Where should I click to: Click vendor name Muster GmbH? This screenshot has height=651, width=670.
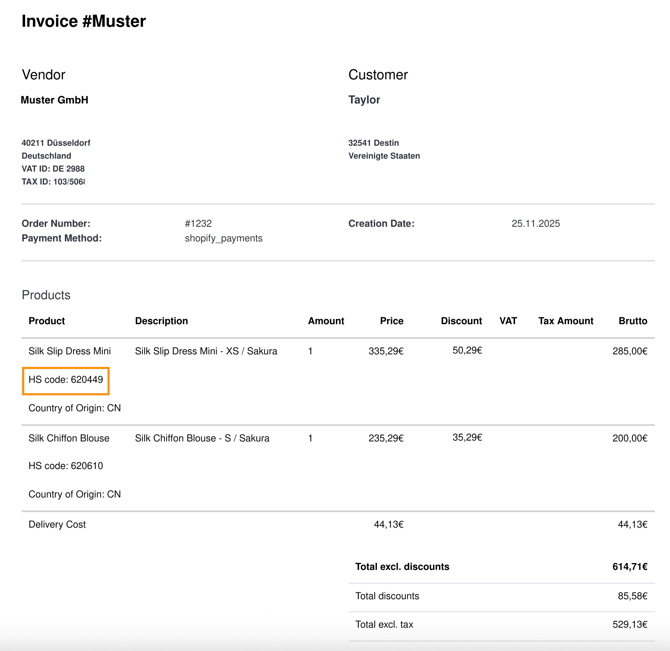coord(55,100)
